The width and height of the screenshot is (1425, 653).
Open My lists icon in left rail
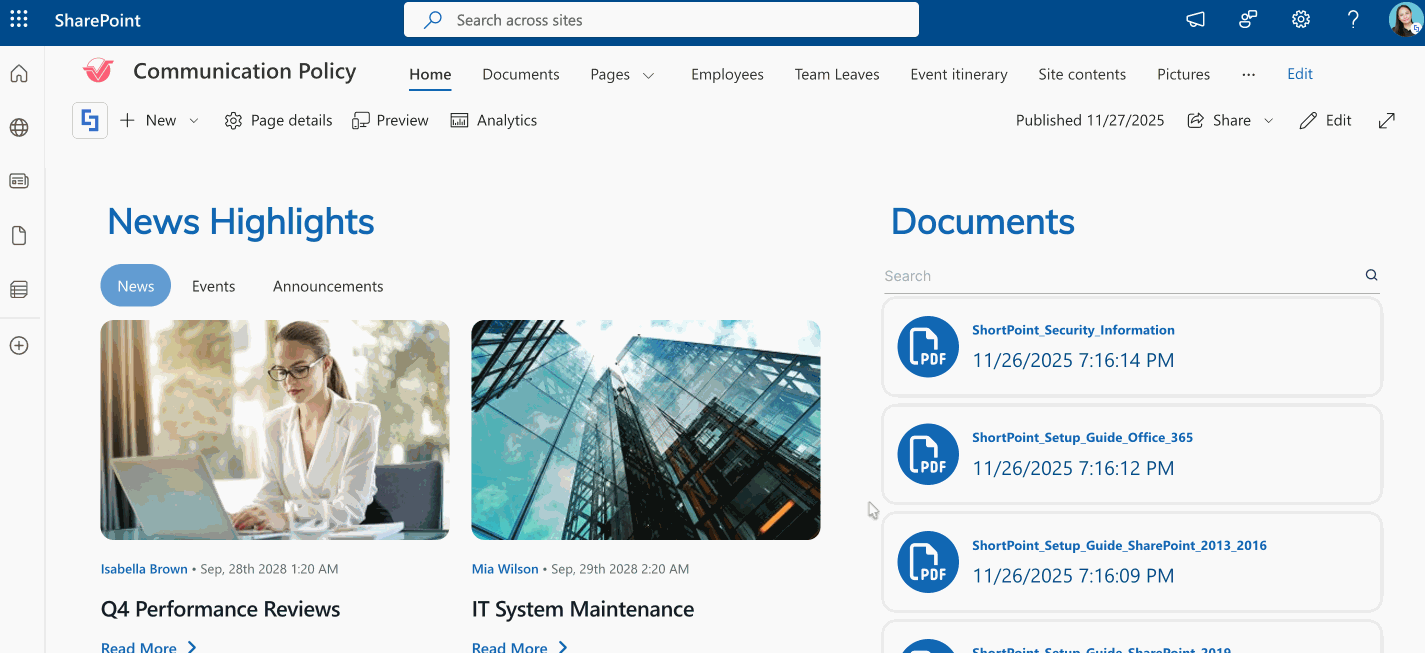tap(19, 290)
